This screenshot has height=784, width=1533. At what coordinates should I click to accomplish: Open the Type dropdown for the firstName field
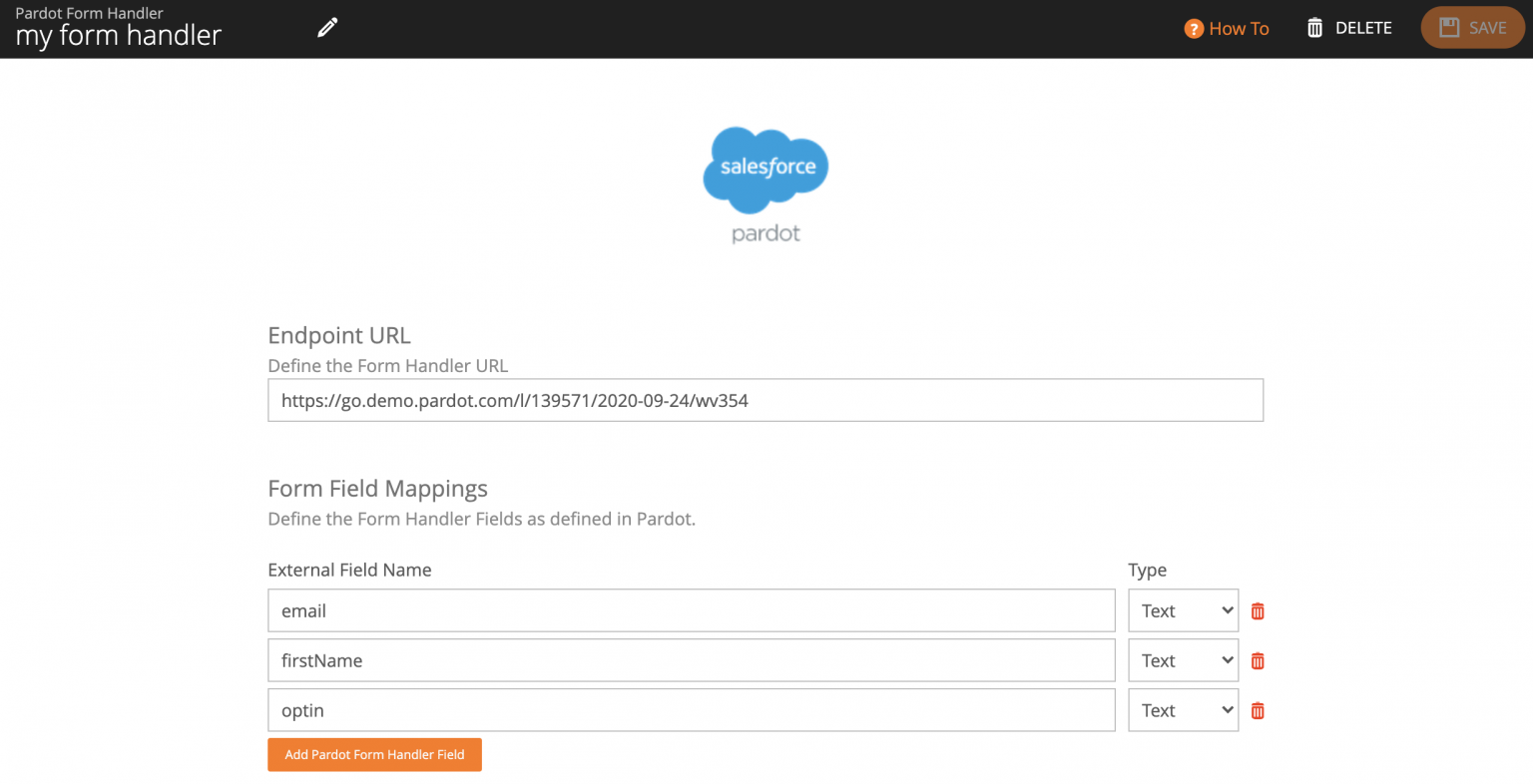point(1183,660)
